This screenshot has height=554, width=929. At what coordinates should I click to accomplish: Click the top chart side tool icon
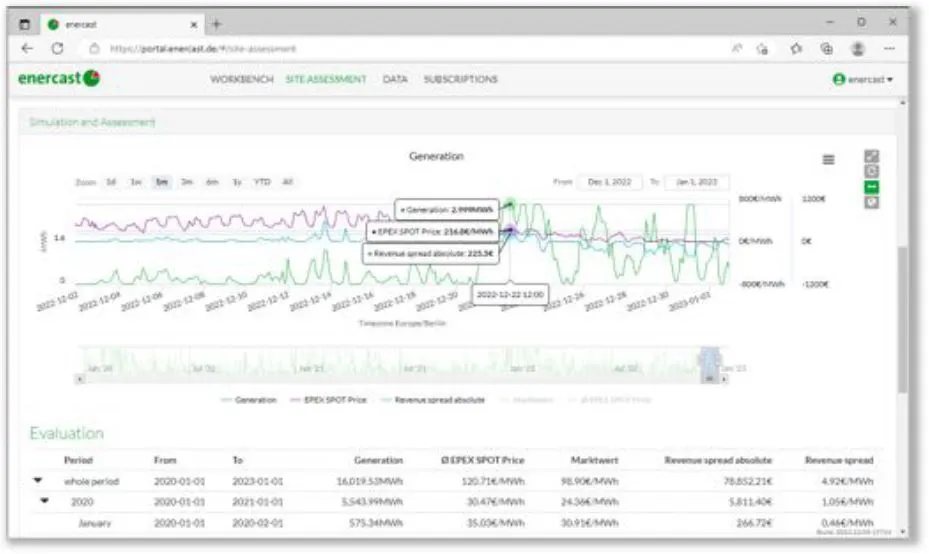coord(872,156)
